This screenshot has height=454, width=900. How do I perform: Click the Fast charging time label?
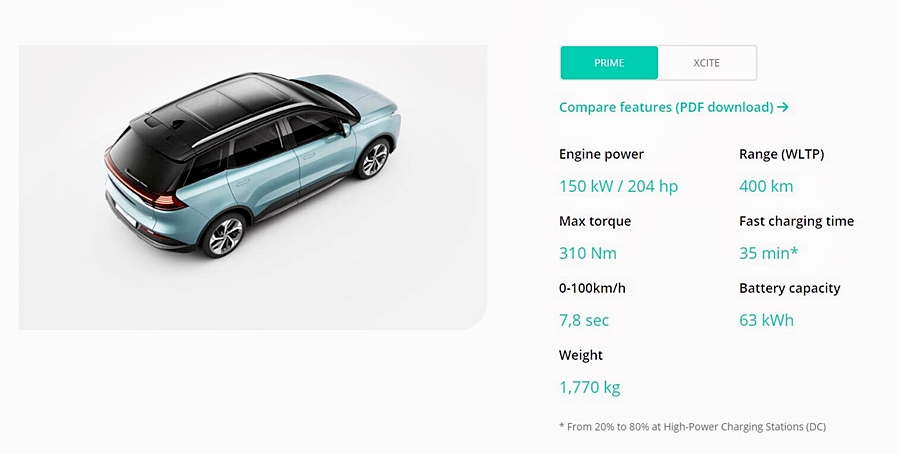click(x=797, y=221)
